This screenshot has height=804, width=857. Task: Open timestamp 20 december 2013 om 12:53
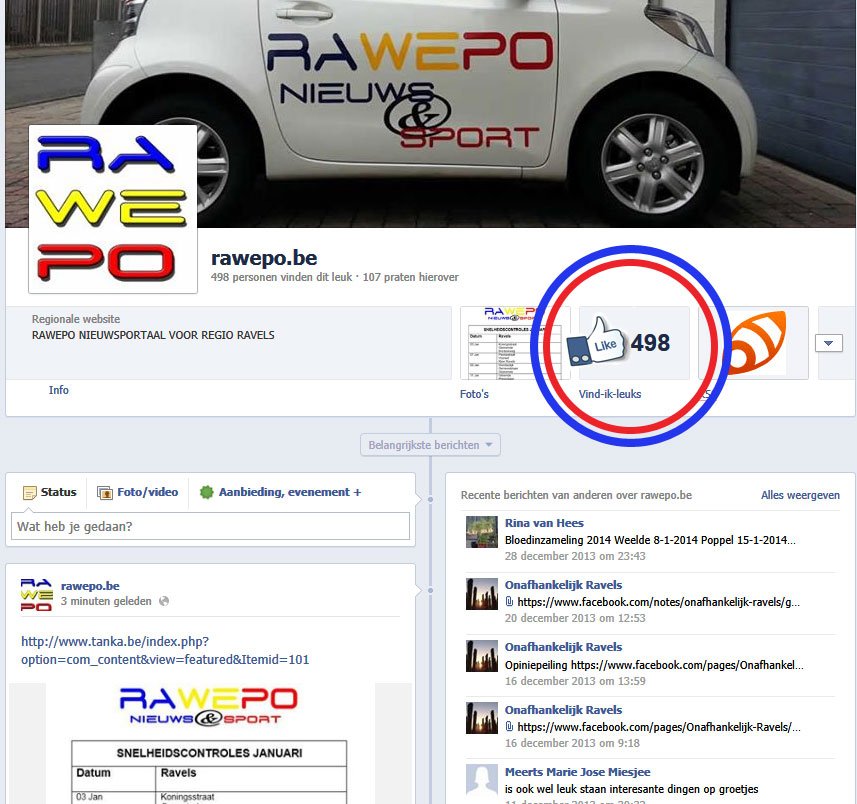[x=575, y=618]
